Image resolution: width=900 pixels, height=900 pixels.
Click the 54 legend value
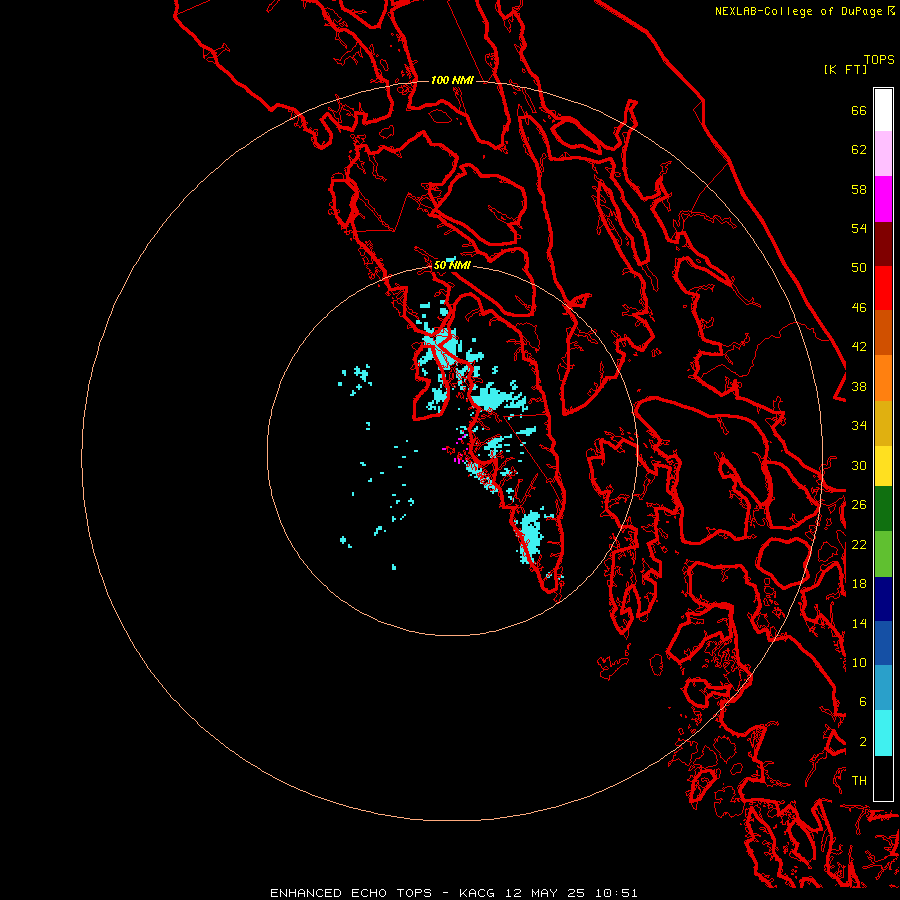pos(859,228)
